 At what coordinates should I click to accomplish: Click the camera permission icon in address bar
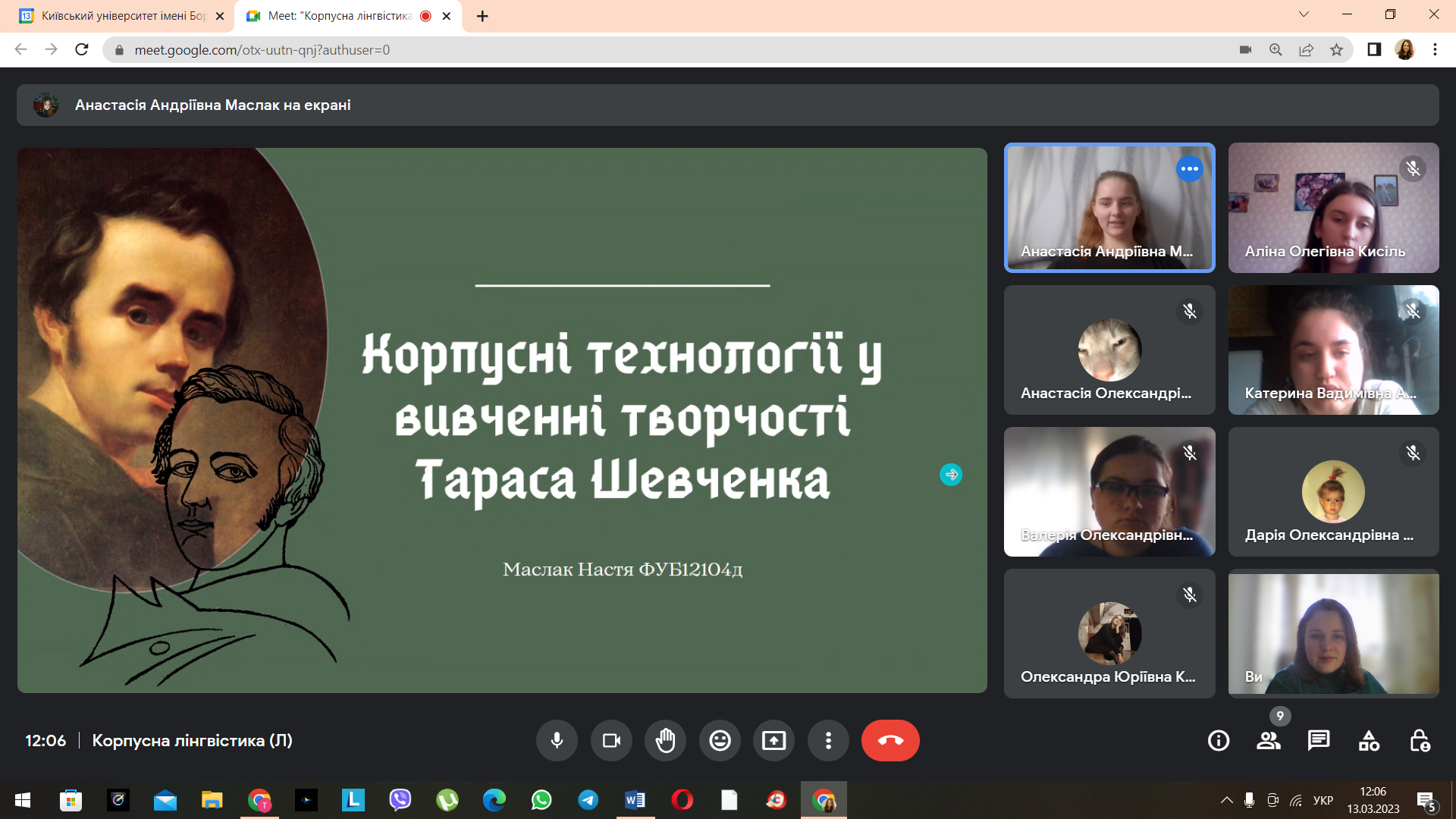pos(1244,49)
